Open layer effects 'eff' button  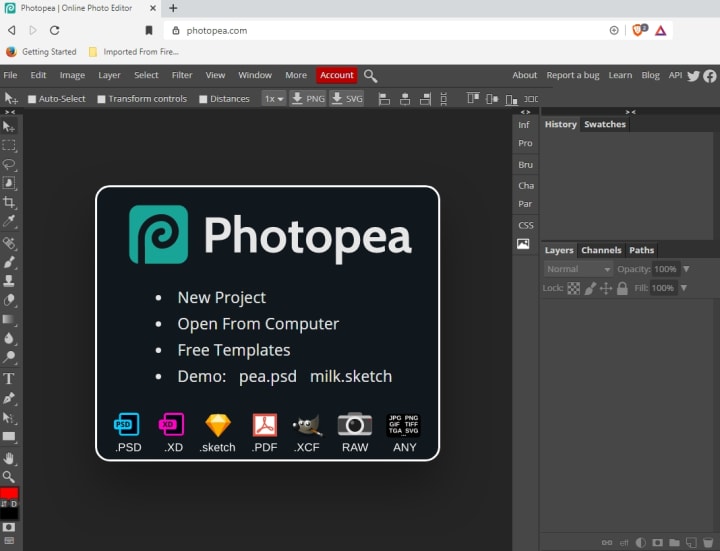[x=624, y=543]
